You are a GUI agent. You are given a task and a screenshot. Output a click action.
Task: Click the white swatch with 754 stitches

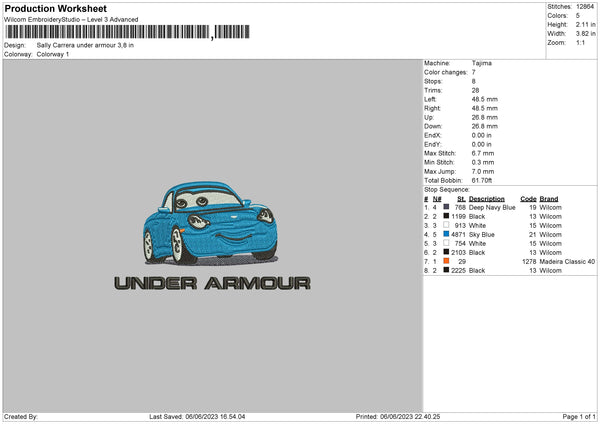click(x=446, y=243)
